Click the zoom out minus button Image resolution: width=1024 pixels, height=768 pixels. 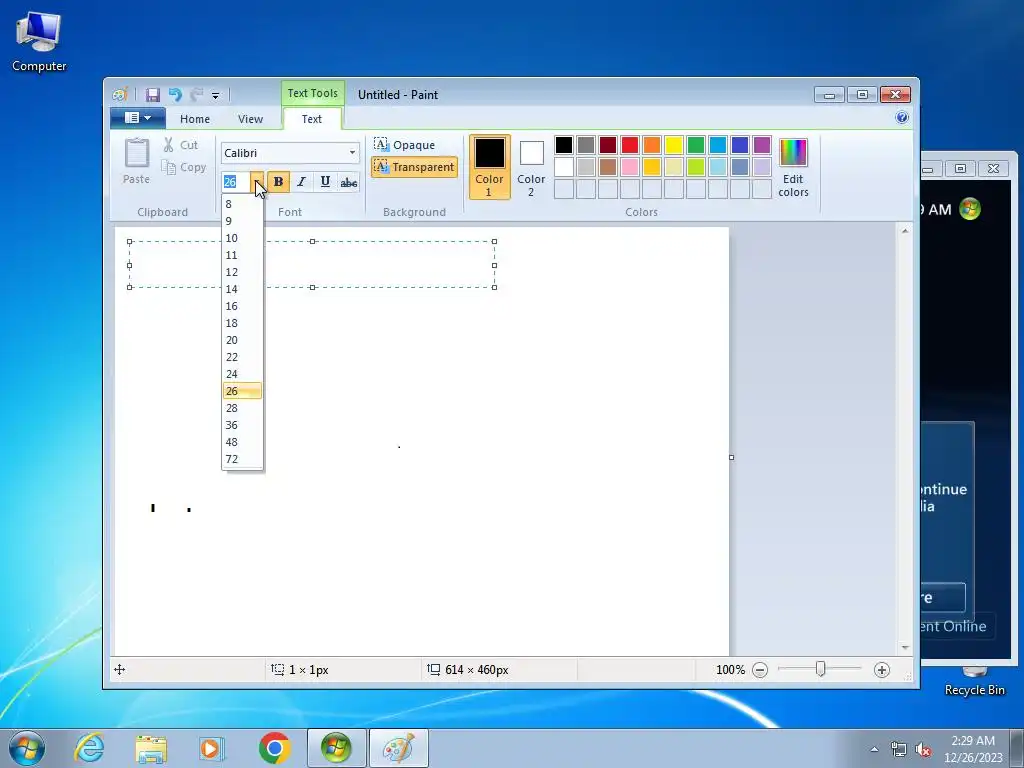coord(760,669)
